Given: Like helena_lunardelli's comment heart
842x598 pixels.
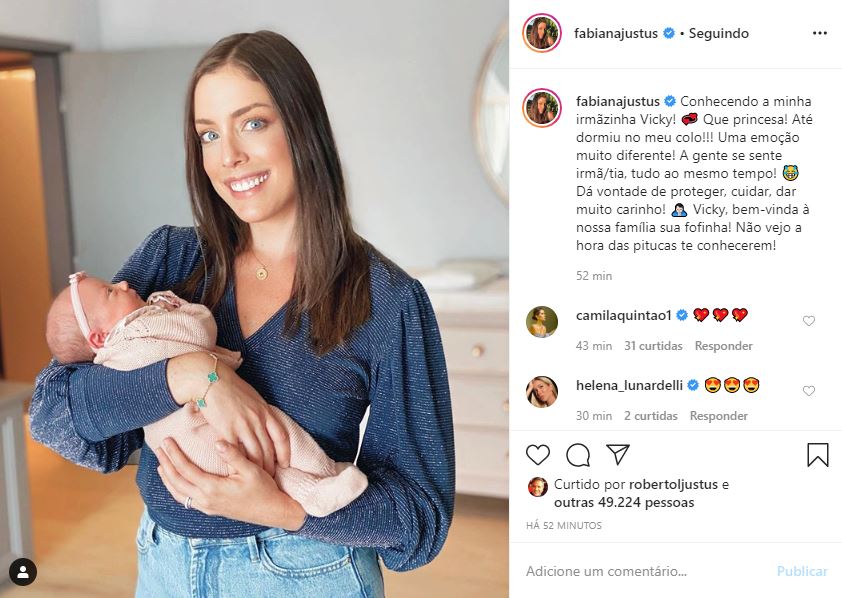Looking at the screenshot, I should pos(809,391).
